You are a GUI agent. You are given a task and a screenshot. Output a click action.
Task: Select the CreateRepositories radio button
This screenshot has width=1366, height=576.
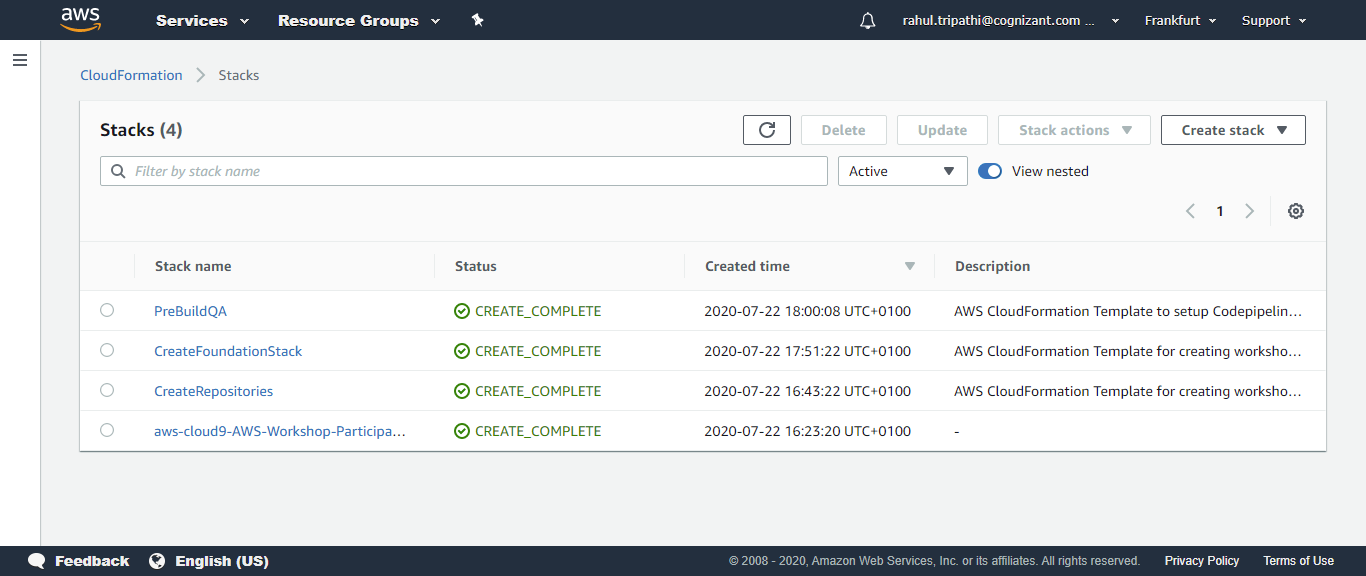[107, 390]
